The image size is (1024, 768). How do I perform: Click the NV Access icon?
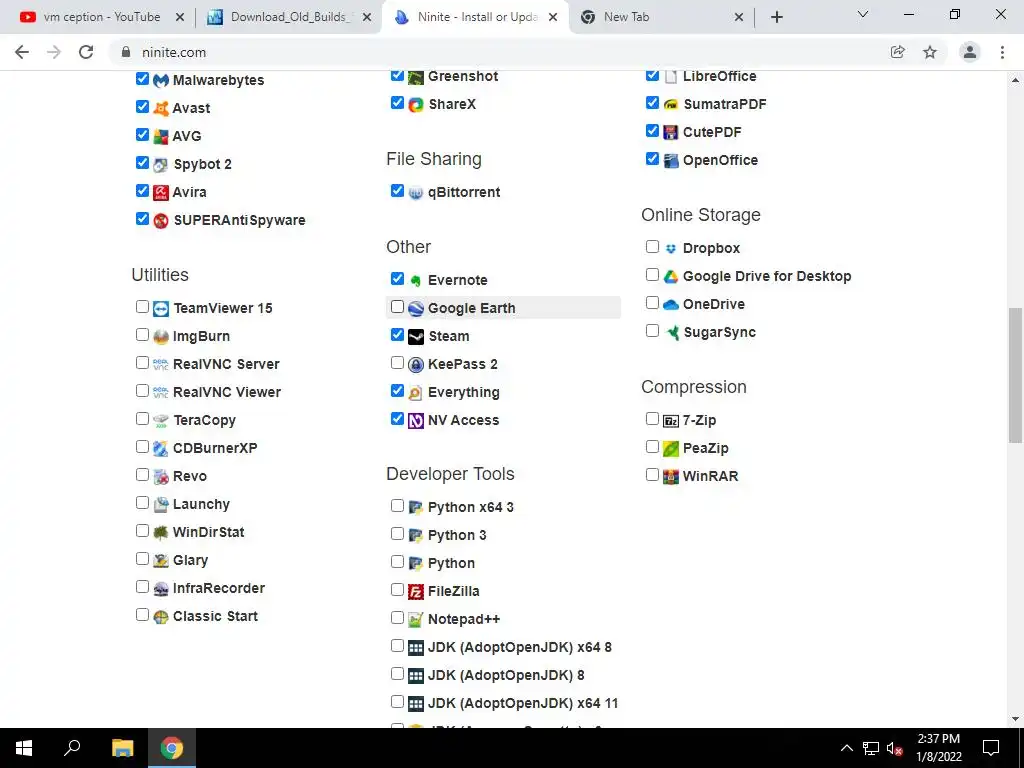[x=416, y=421]
